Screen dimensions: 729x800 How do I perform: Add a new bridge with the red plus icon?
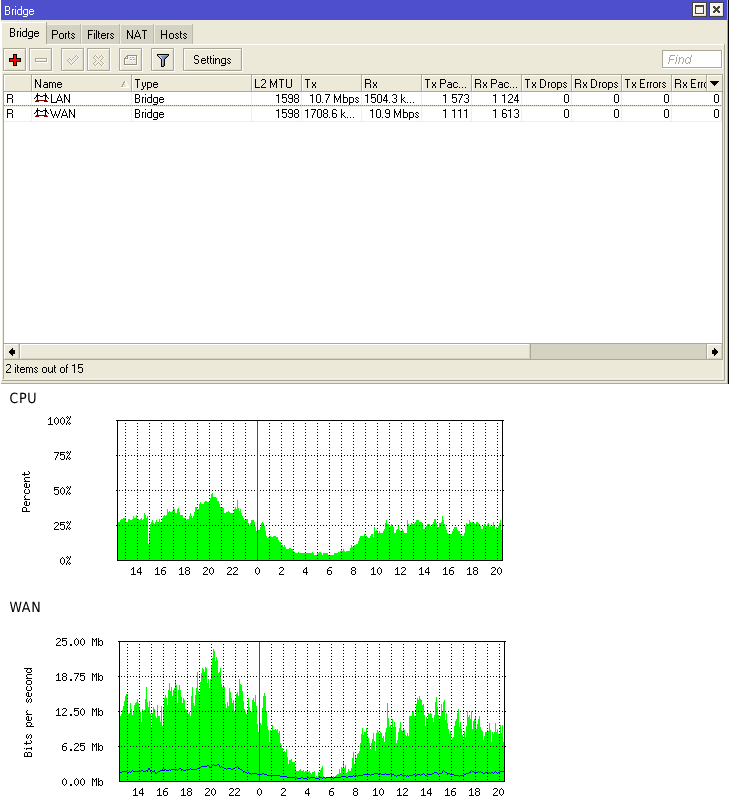pyautogui.click(x=15, y=60)
